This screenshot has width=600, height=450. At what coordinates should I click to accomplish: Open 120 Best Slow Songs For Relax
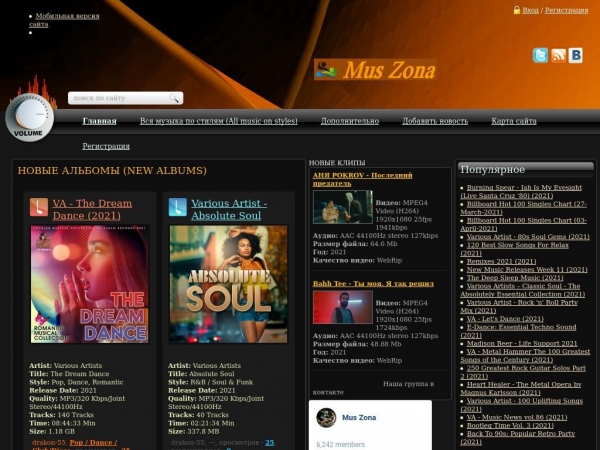pos(515,249)
